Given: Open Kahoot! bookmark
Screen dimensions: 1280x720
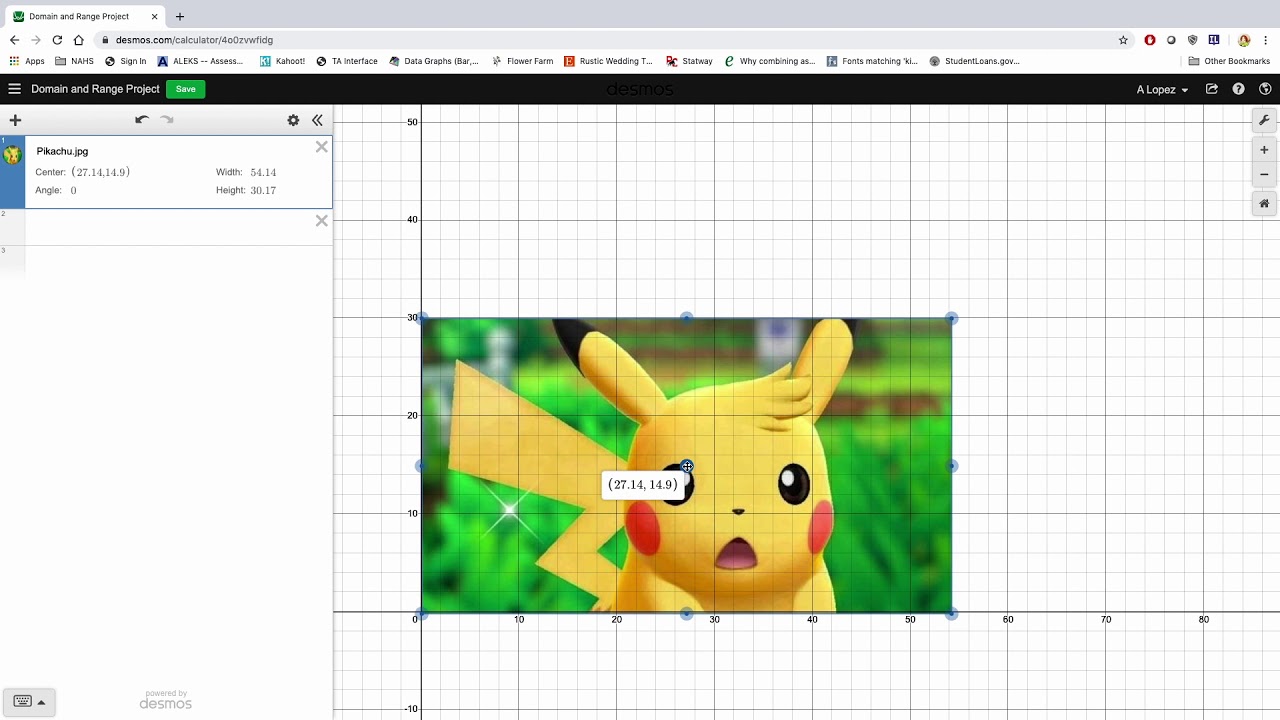Looking at the screenshot, I should point(282,61).
